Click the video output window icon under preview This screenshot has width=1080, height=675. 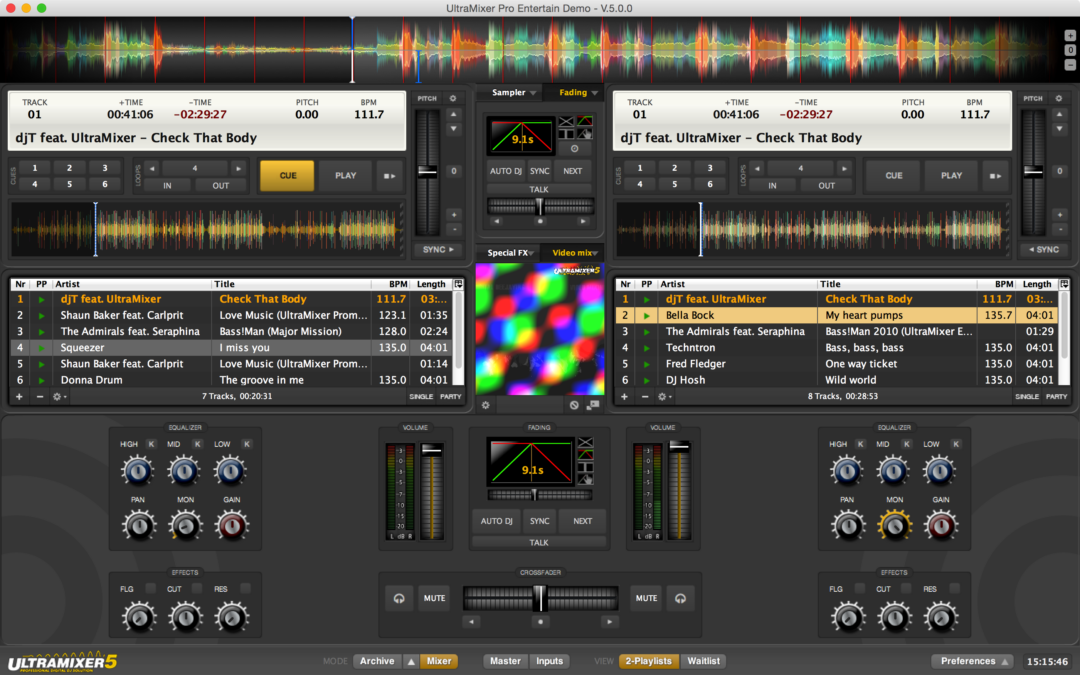coord(593,405)
